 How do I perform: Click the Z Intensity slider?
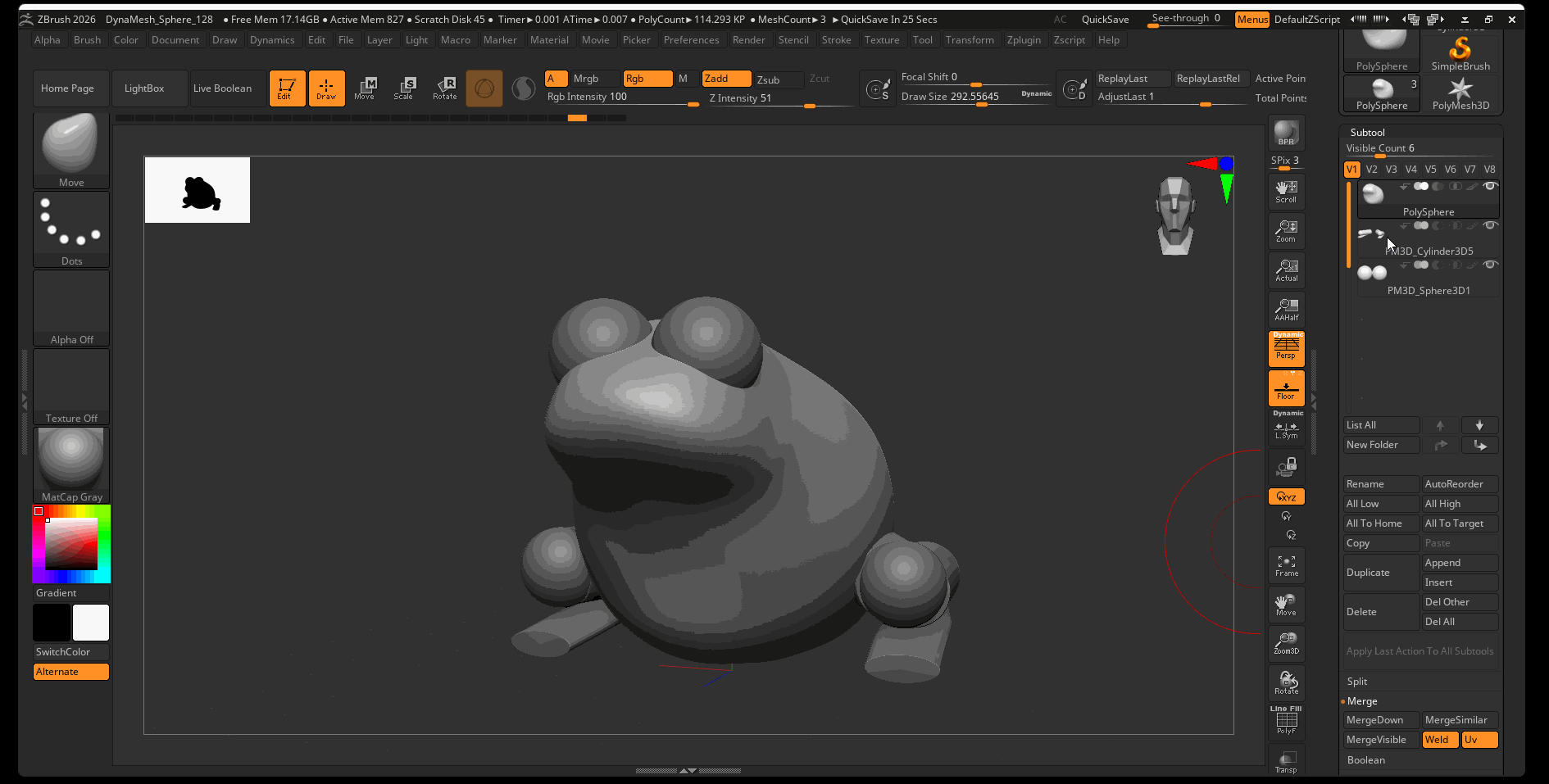pos(779,98)
